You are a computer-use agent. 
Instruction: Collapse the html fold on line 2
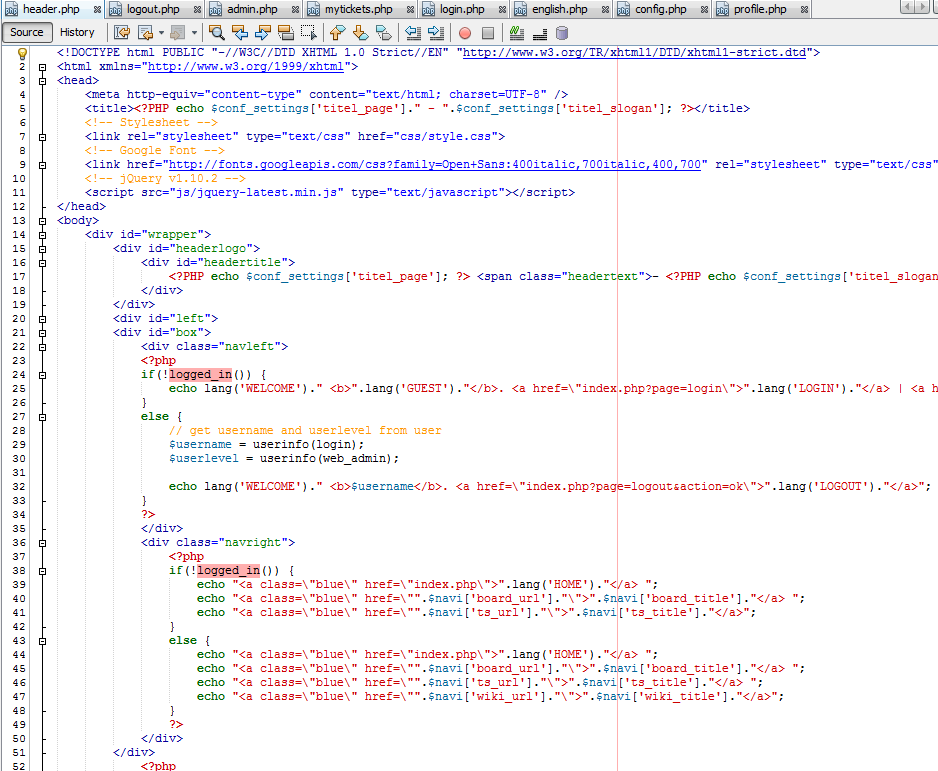(x=42, y=67)
